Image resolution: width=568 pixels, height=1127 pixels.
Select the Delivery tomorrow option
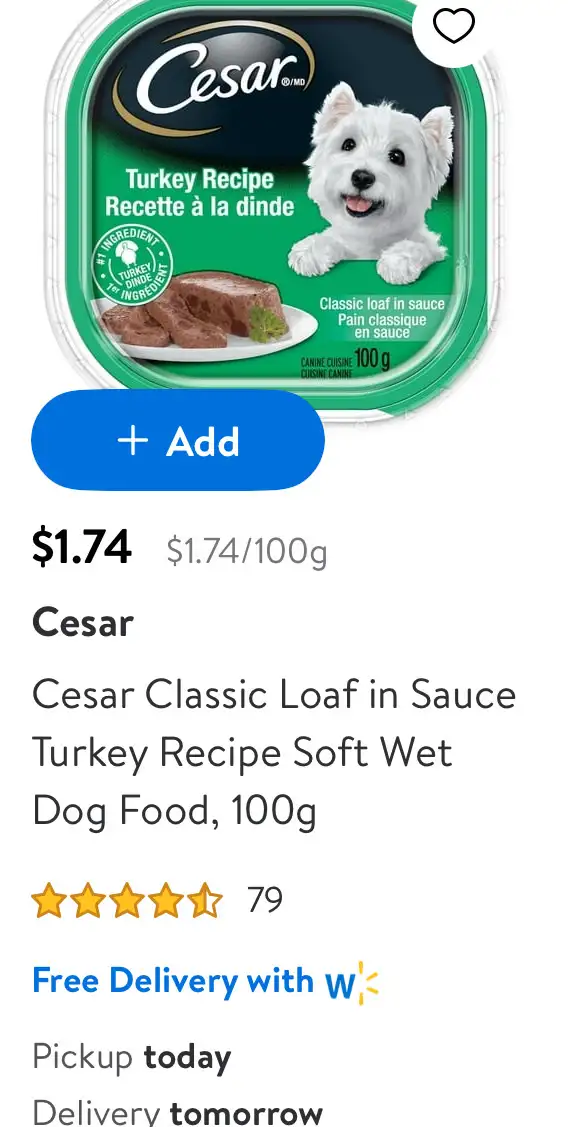pyautogui.click(x=178, y=1111)
